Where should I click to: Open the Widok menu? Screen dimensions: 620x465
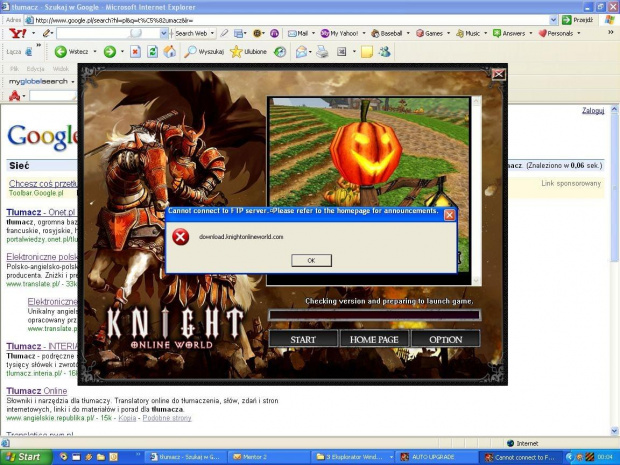pos(60,69)
